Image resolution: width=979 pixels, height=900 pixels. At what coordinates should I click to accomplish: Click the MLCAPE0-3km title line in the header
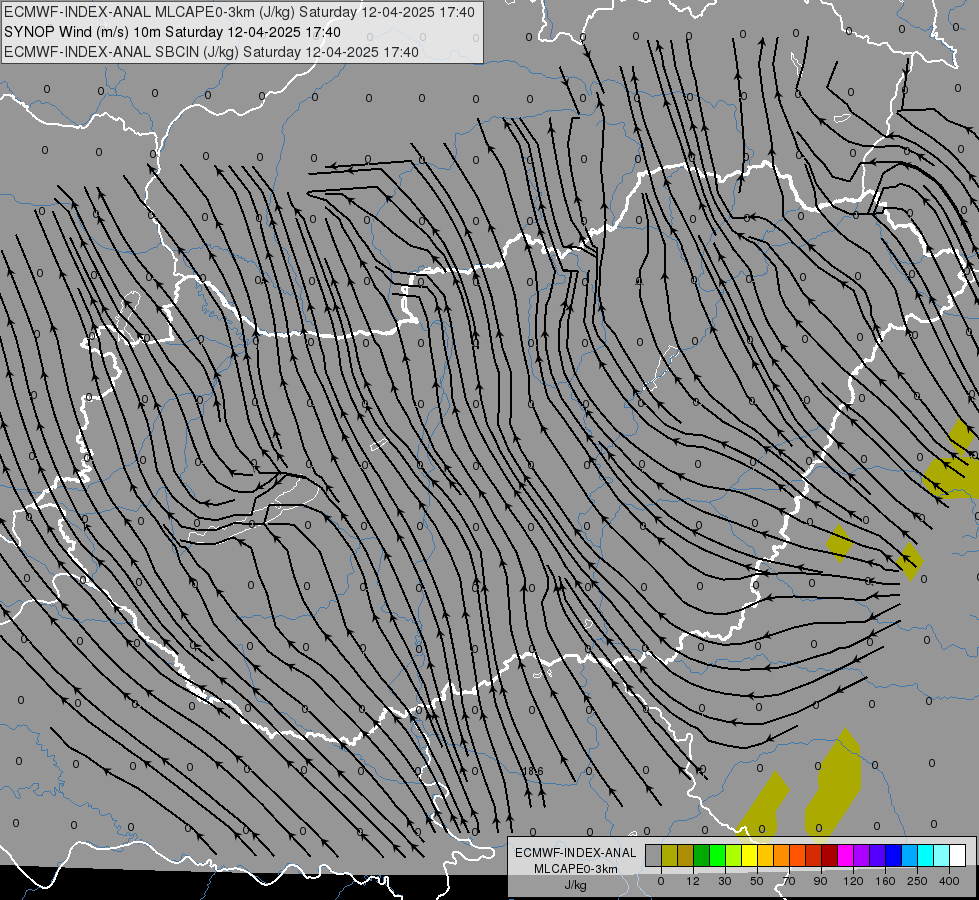239,12
